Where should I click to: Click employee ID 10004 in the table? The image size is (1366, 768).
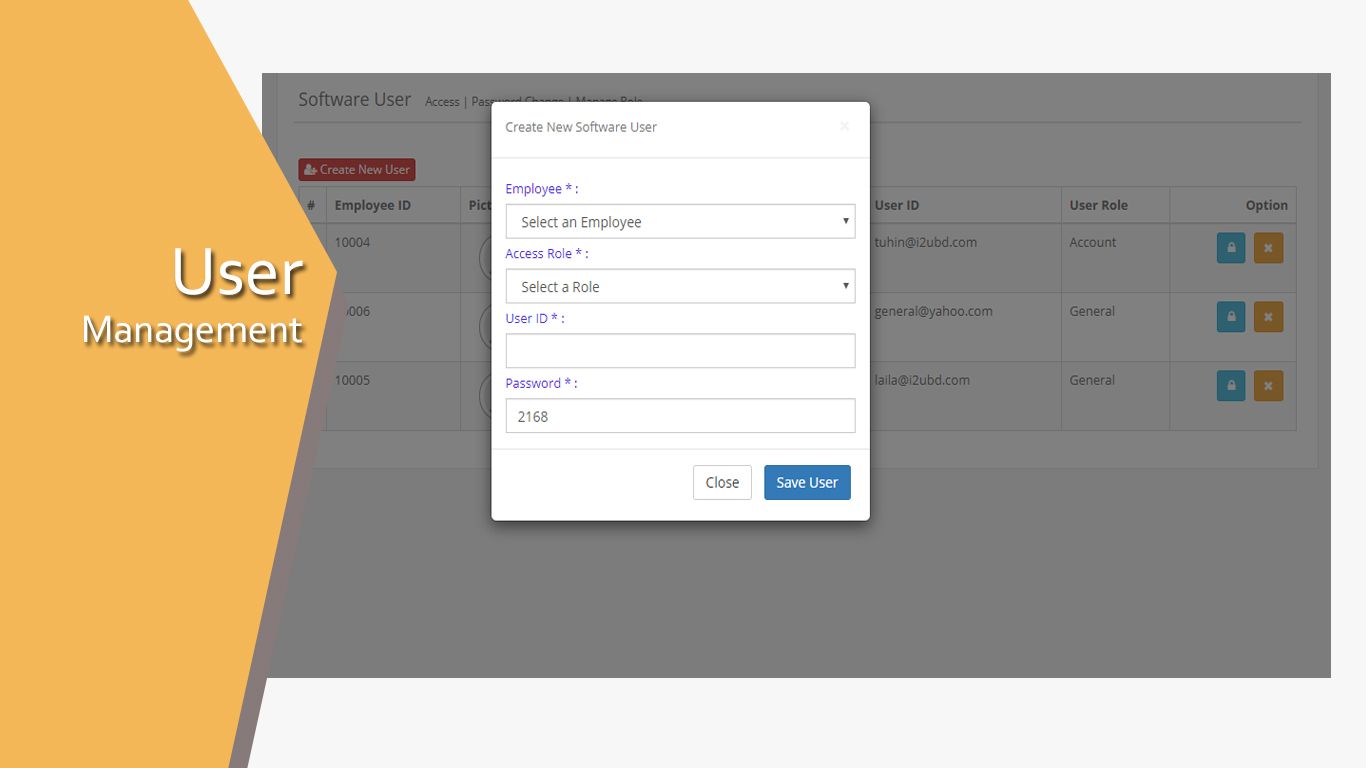352,242
